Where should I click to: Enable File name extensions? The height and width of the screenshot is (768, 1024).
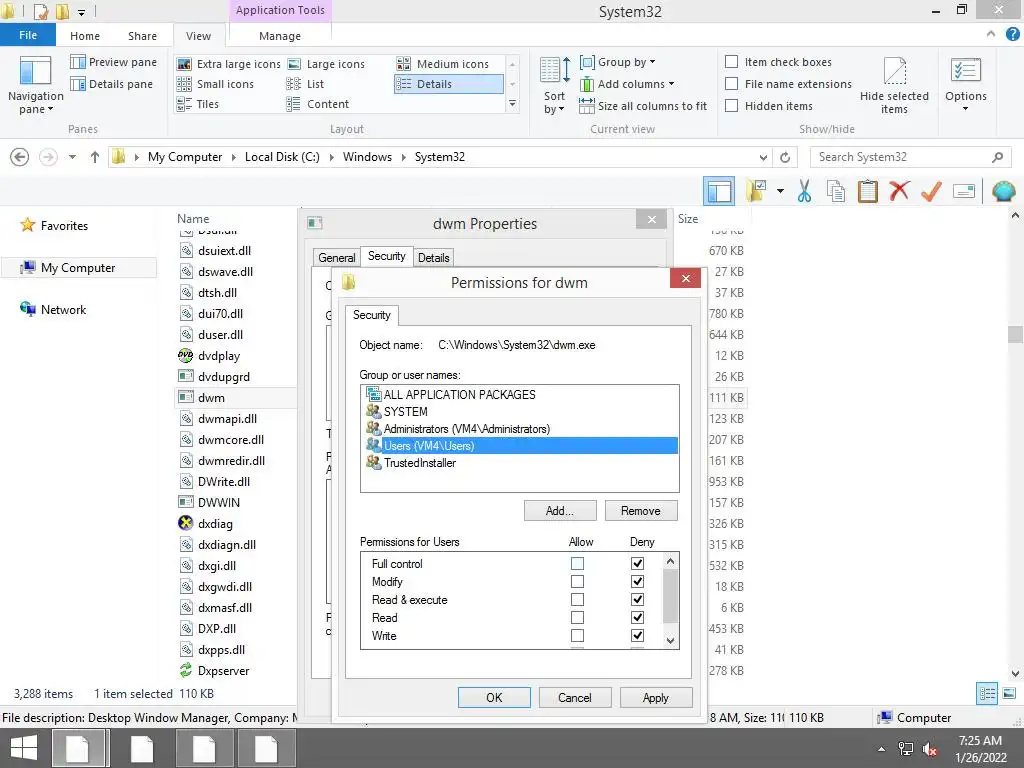[x=732, y=84]
